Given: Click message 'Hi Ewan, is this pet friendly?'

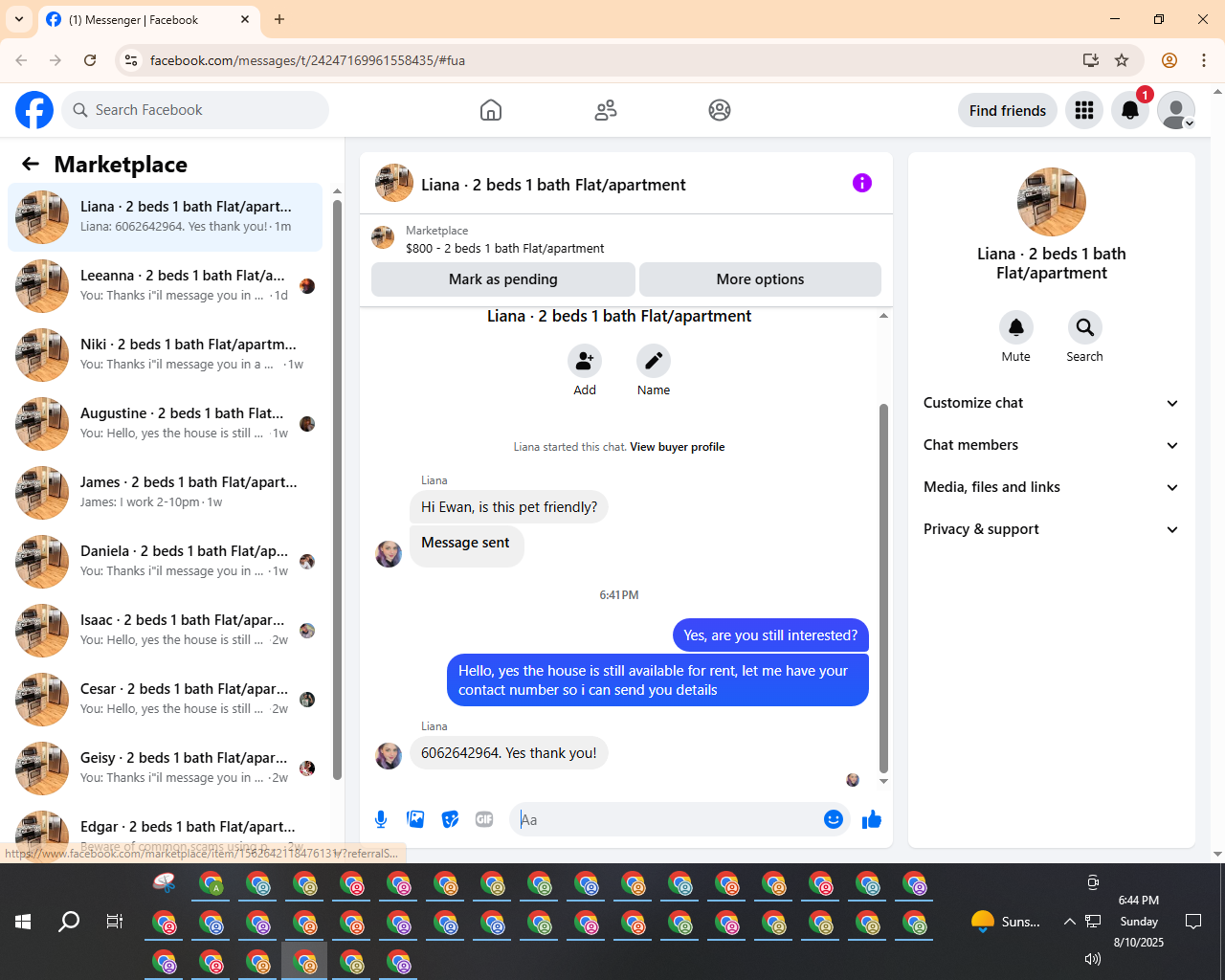Looking at the screenshot, I should pos(509,507).
